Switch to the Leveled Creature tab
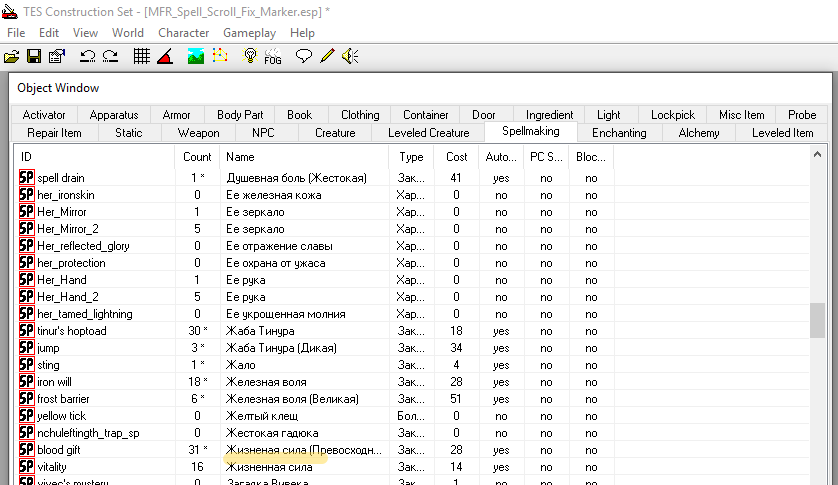The height and width of the screenshot is (485, 838). (x=429, y=133)
